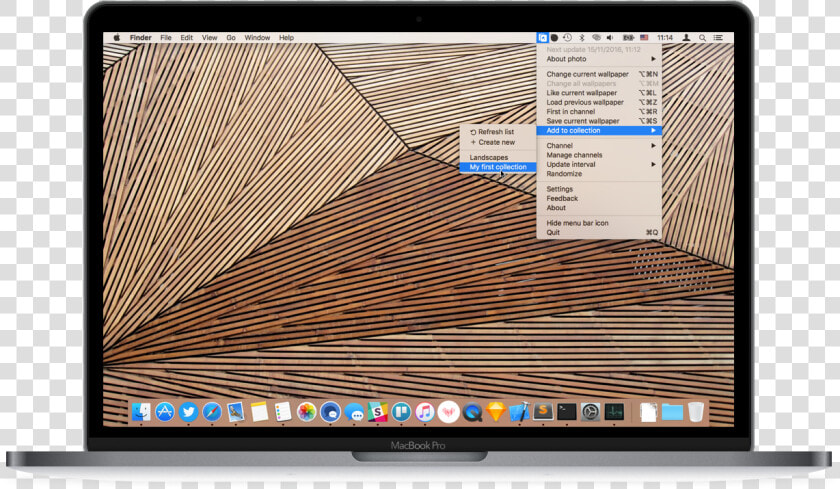Select First in channel
Image resolution: width=840 pixels, height=489 pixels.
point(599,111)
